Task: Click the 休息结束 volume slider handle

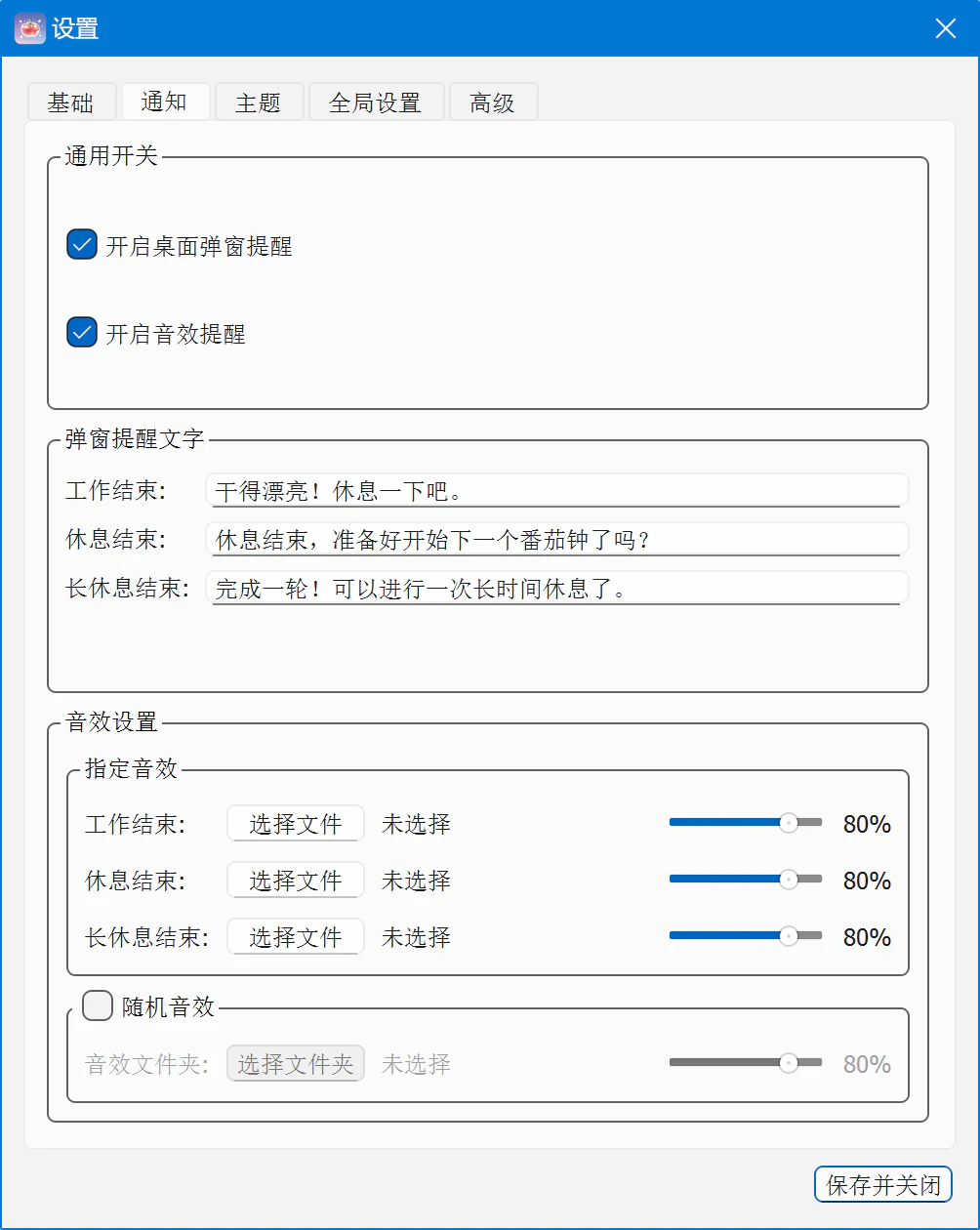Action: [x=789, y=880]
